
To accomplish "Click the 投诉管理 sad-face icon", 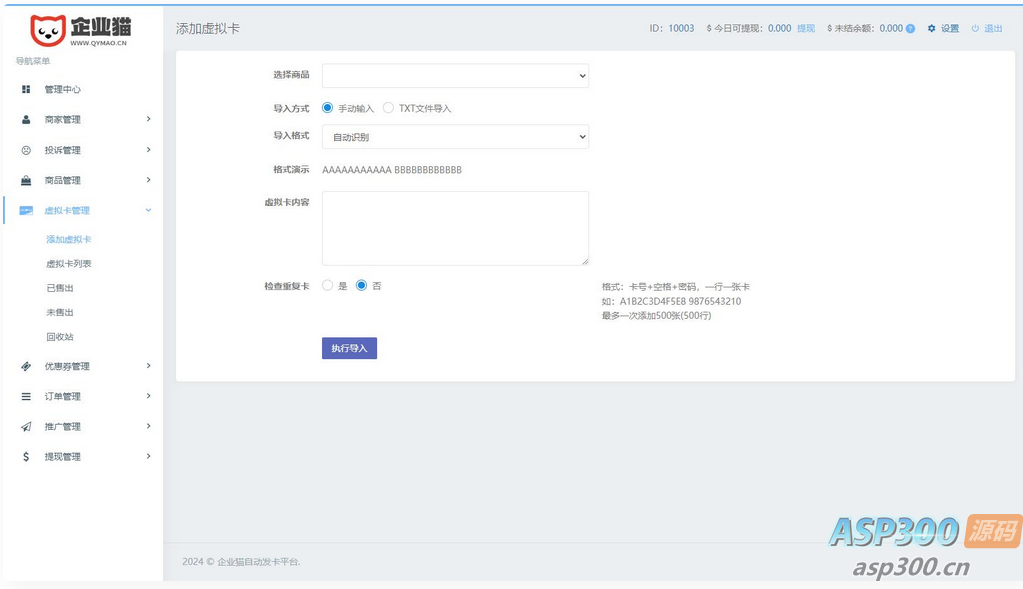I will (26, 150).
